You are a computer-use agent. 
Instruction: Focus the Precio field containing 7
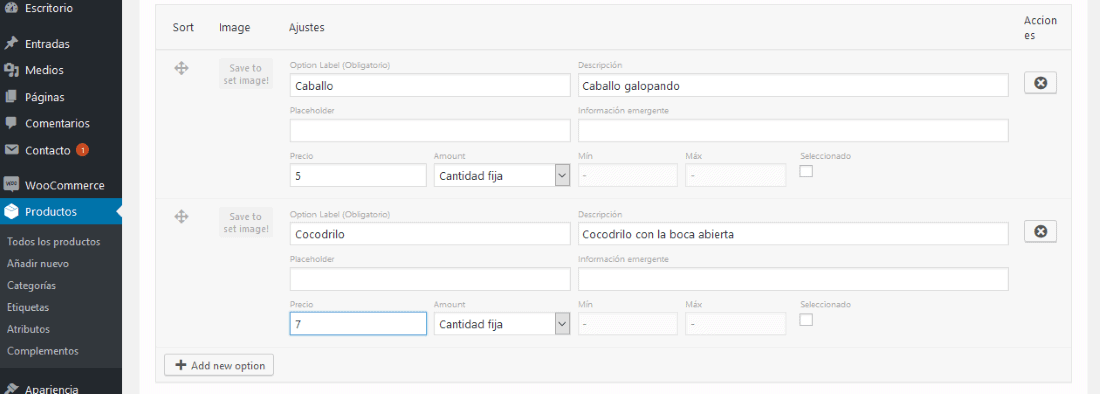point(358,324)
